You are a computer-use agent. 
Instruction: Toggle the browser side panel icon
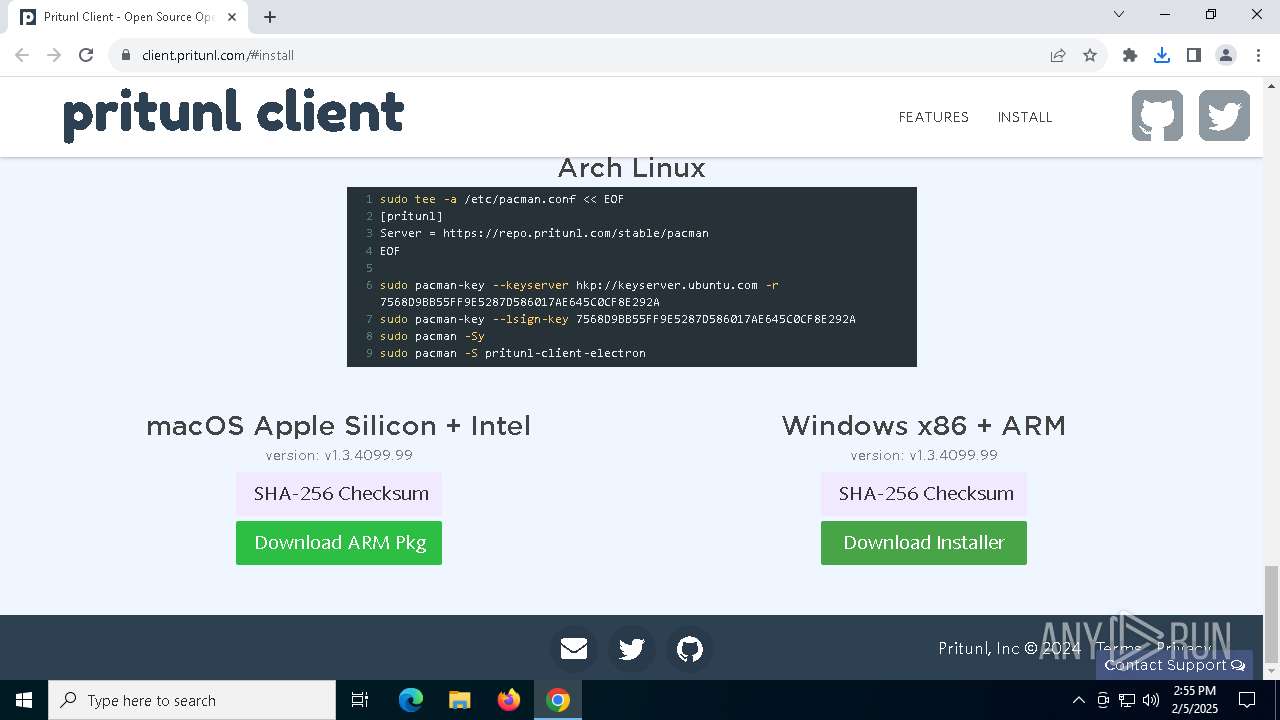[x=1194, y=55]
